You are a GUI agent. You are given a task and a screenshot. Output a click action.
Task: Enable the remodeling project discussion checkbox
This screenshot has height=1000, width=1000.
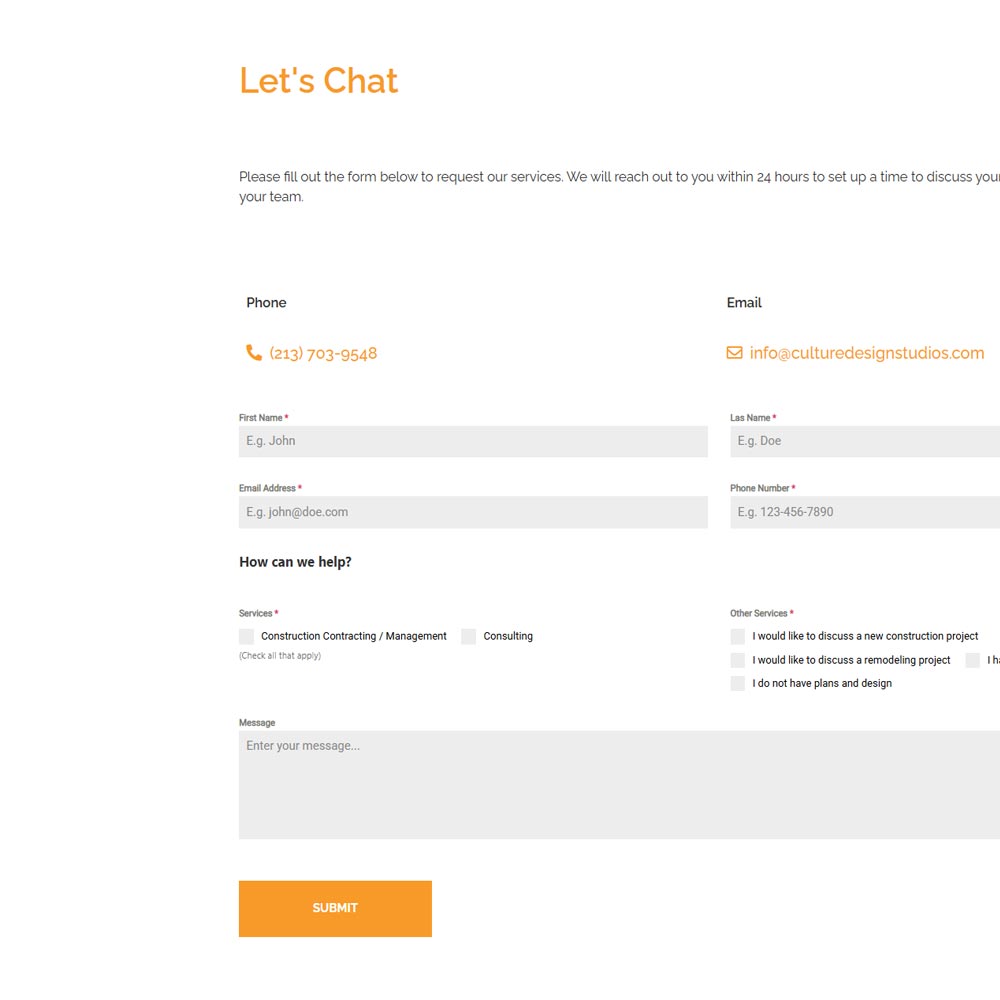point(738,660)
